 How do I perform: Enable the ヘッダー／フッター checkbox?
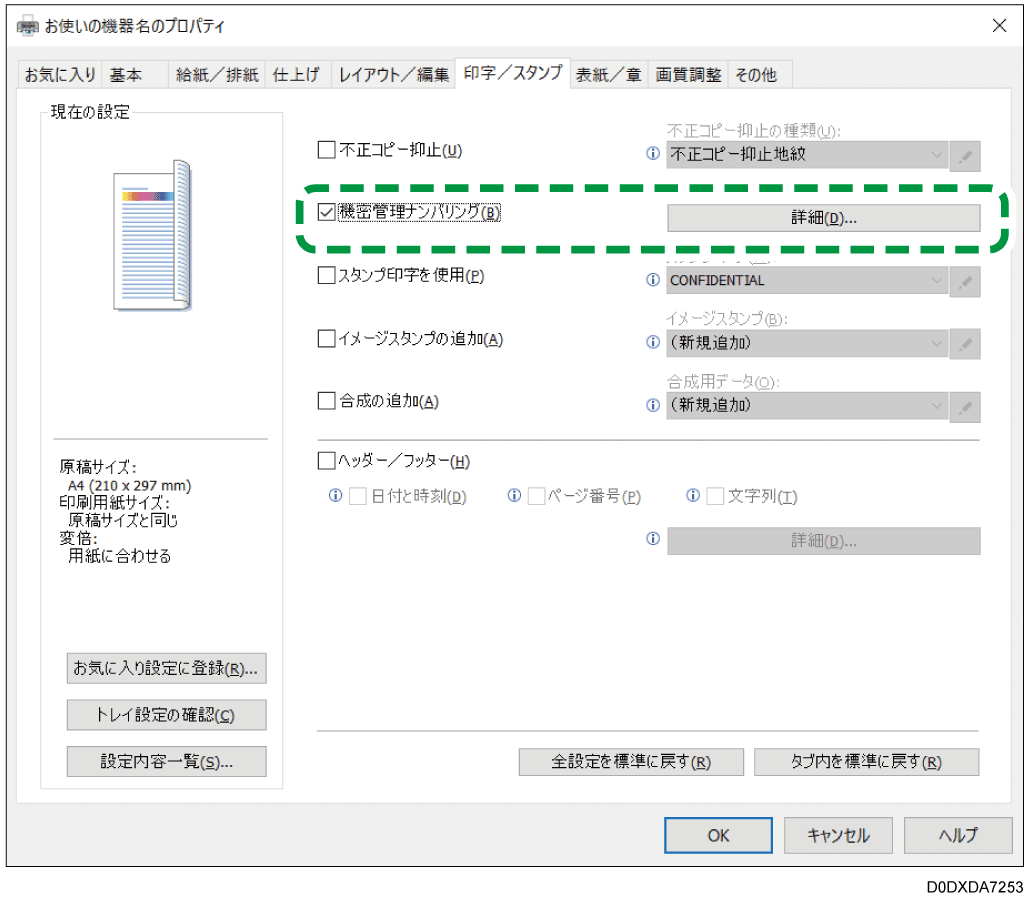pos(326,460)
